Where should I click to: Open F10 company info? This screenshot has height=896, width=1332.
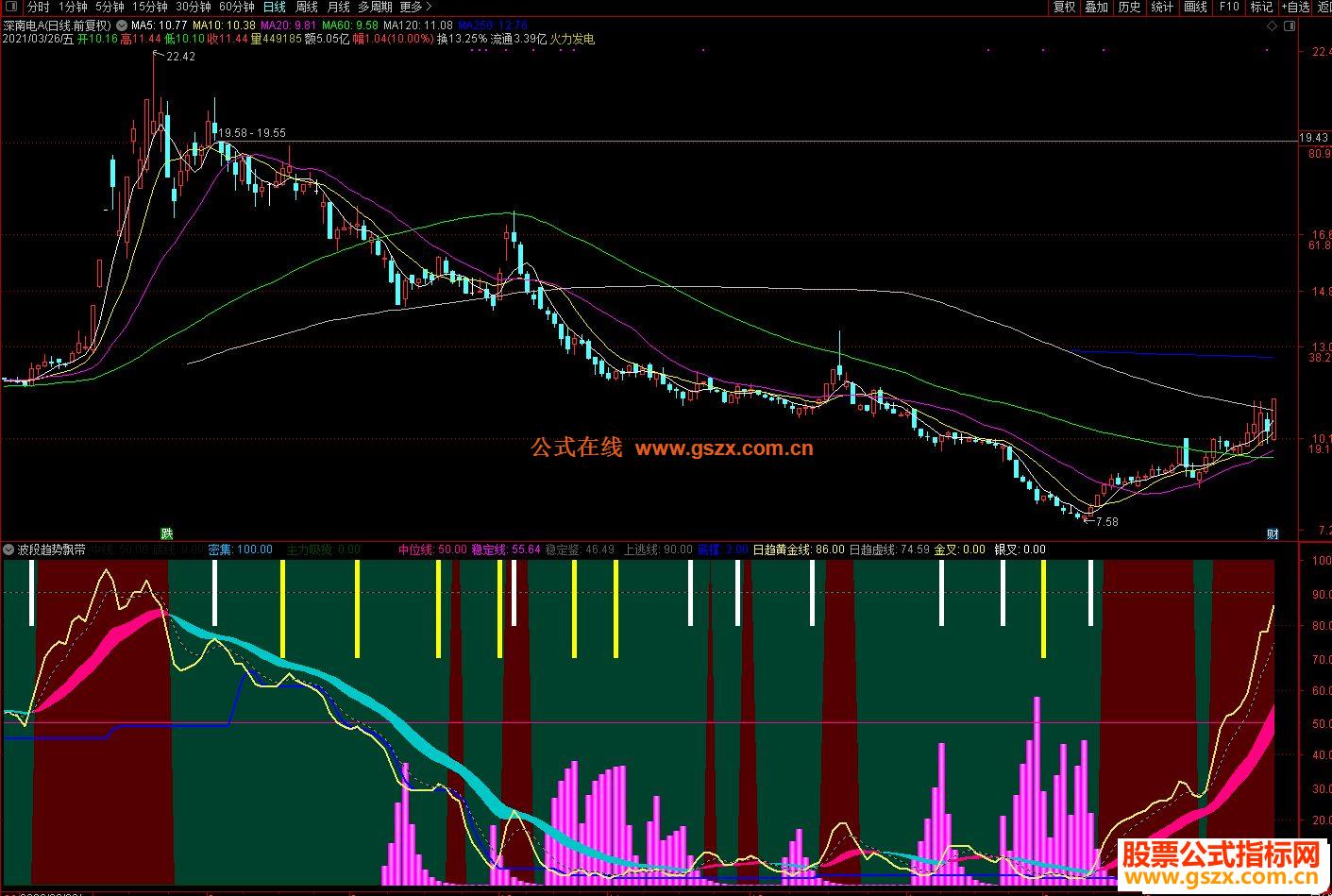1228,7
